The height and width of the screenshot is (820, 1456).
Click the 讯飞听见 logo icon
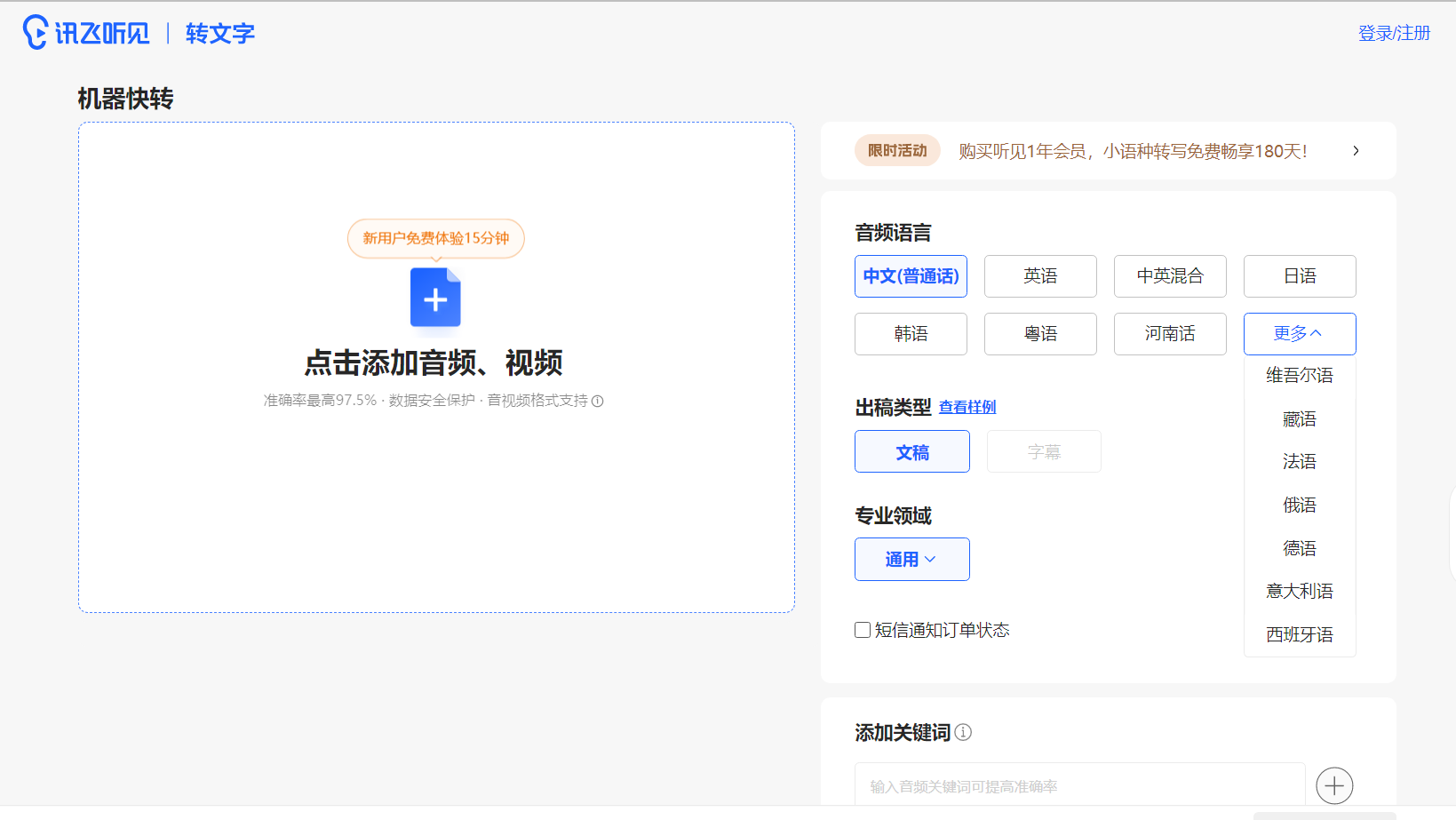tap(86, 33)
